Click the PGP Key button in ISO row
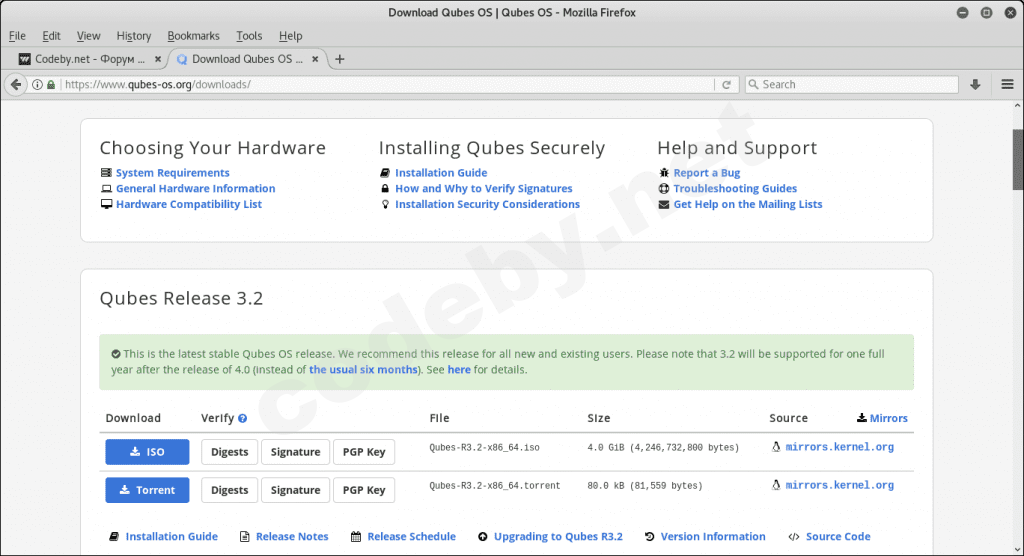 point(363,452)
